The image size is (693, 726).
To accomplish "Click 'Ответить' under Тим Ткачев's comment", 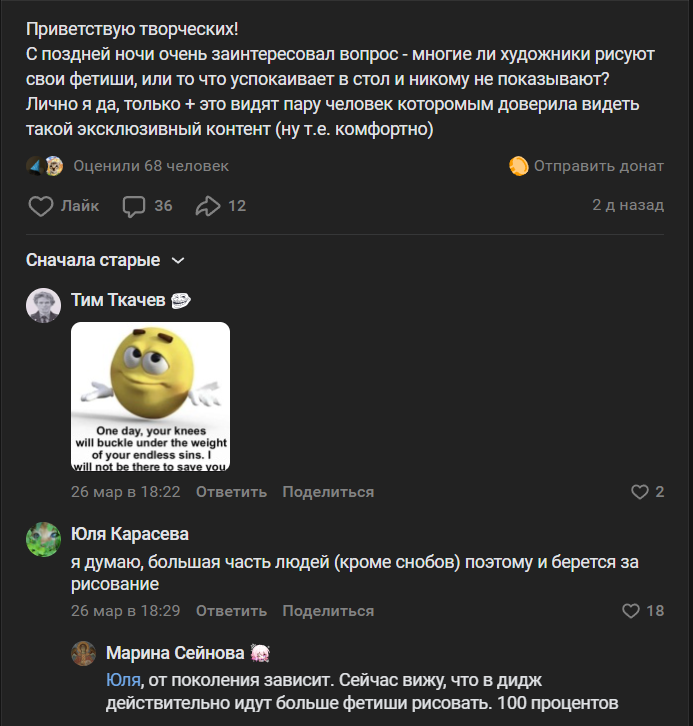I will tap(231, 492).
